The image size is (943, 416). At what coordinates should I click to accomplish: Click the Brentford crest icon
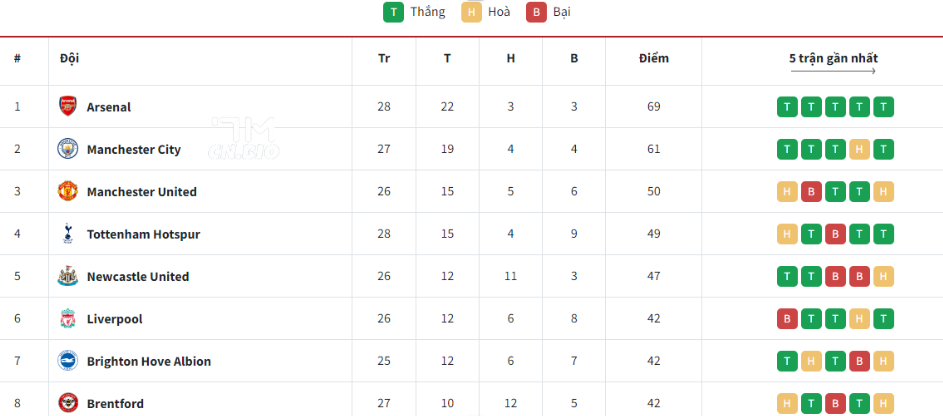point(67,403)
